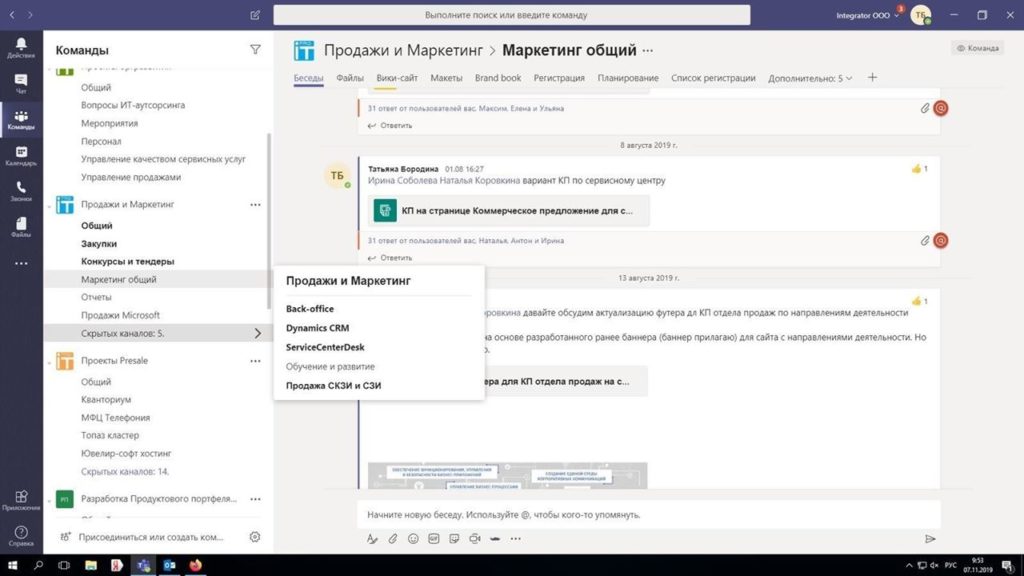Open the Files icon in the sidebar
Viewport: 1024px width, 576px height.
pyautogui.click(x=21, y=227)
